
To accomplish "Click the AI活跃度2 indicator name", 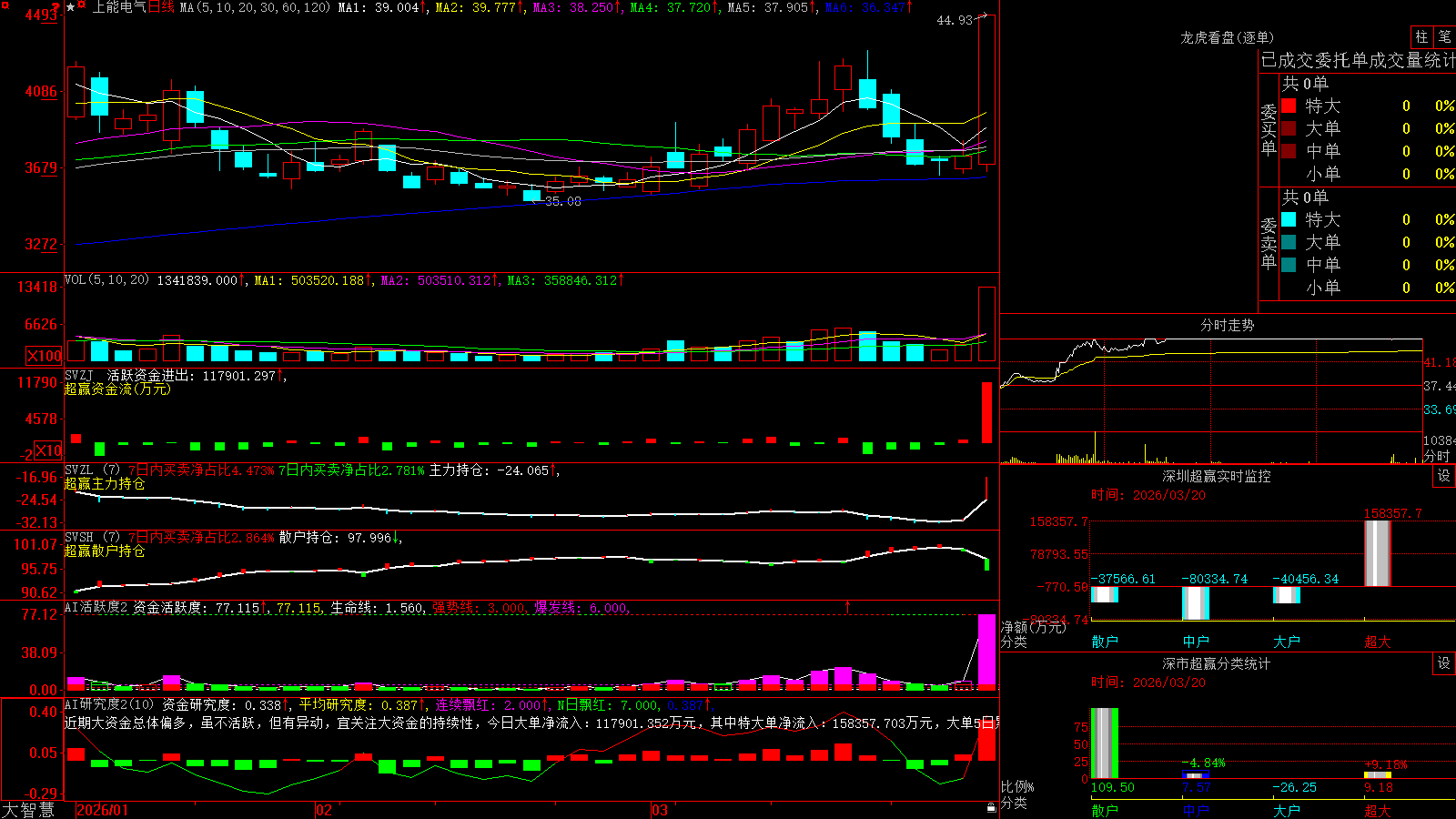I will (96, 607).
